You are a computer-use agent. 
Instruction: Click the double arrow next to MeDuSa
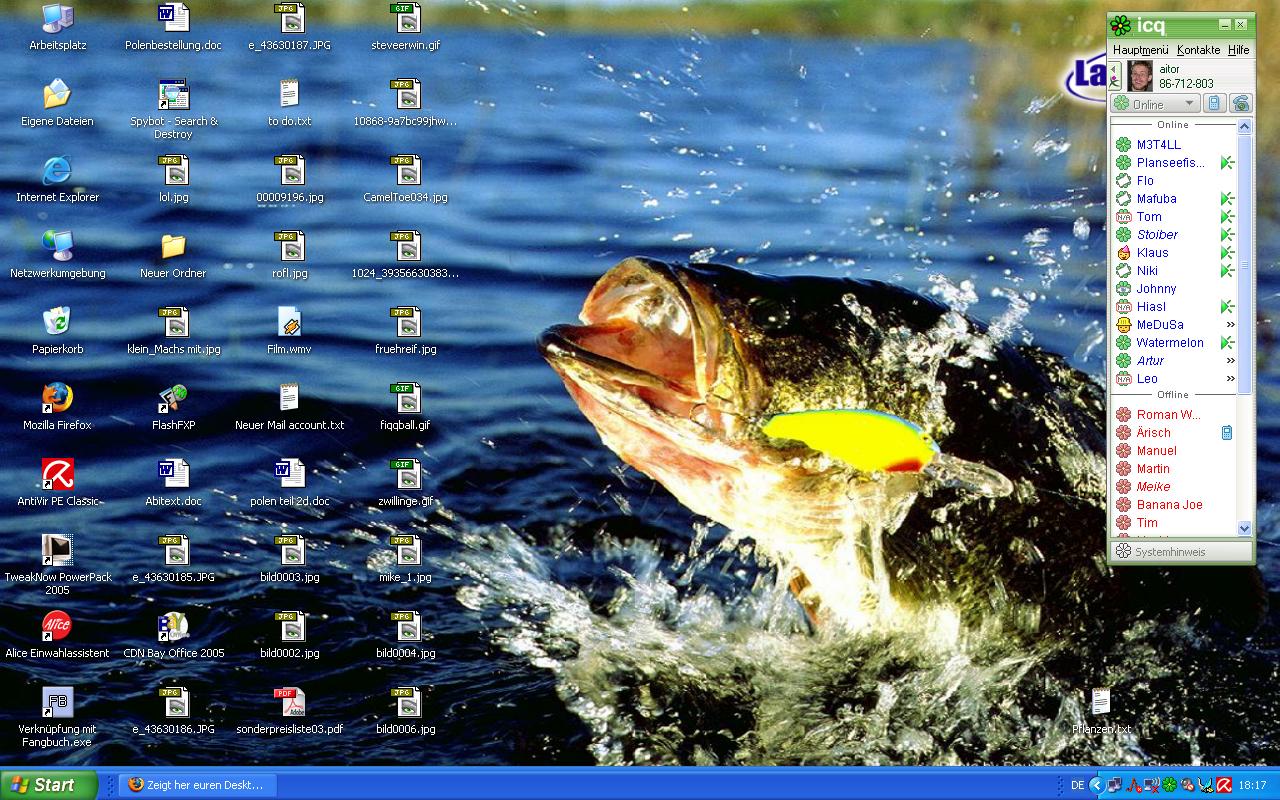coord(1230,325)
